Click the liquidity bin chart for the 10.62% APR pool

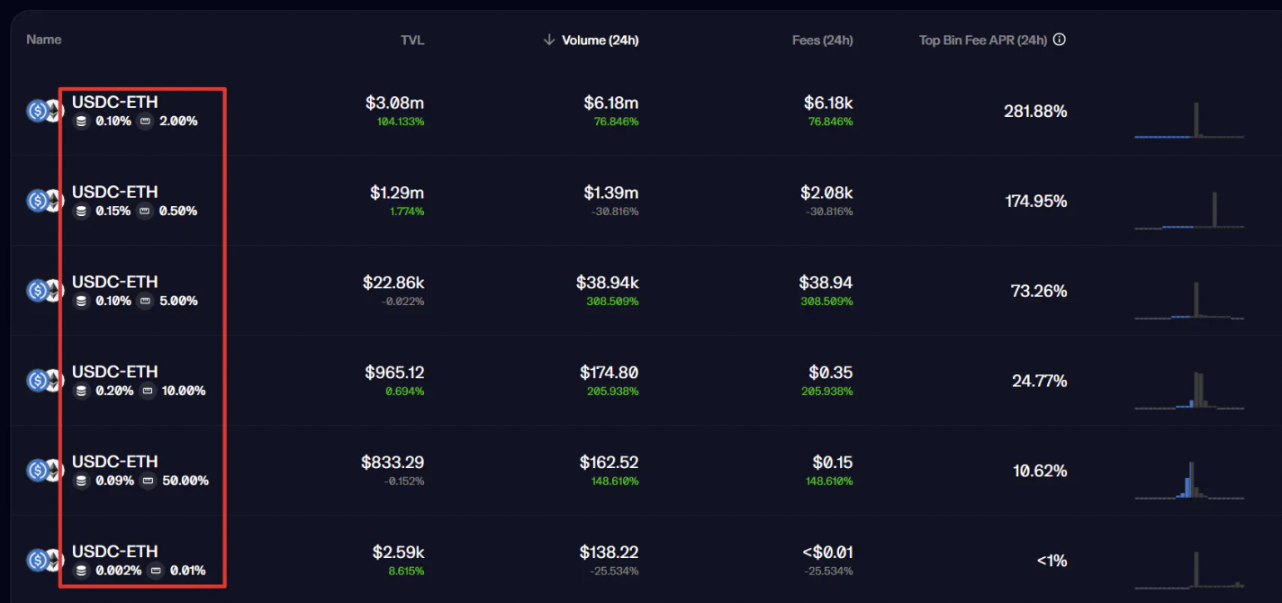point(1189,481)
